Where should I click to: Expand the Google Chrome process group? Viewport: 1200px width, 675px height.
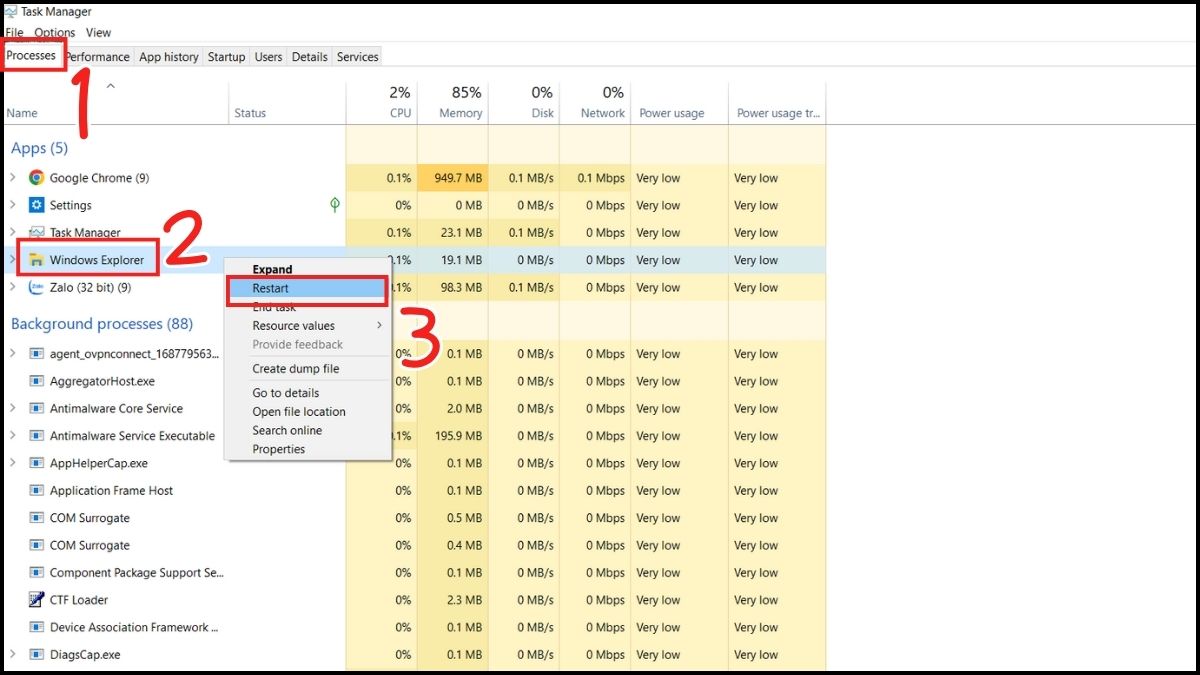pos(12,177)
